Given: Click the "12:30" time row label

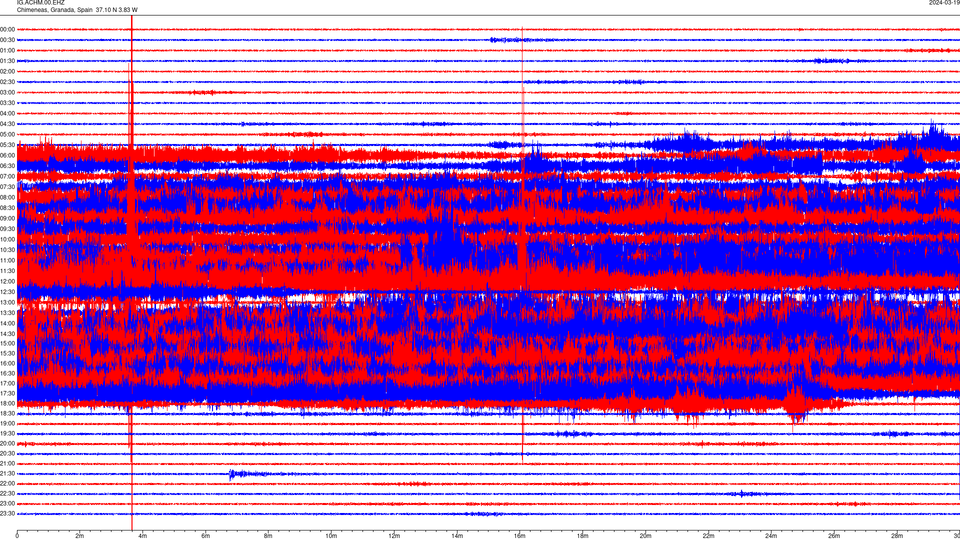Looking at the screenshot, I should tap(7, 291).
